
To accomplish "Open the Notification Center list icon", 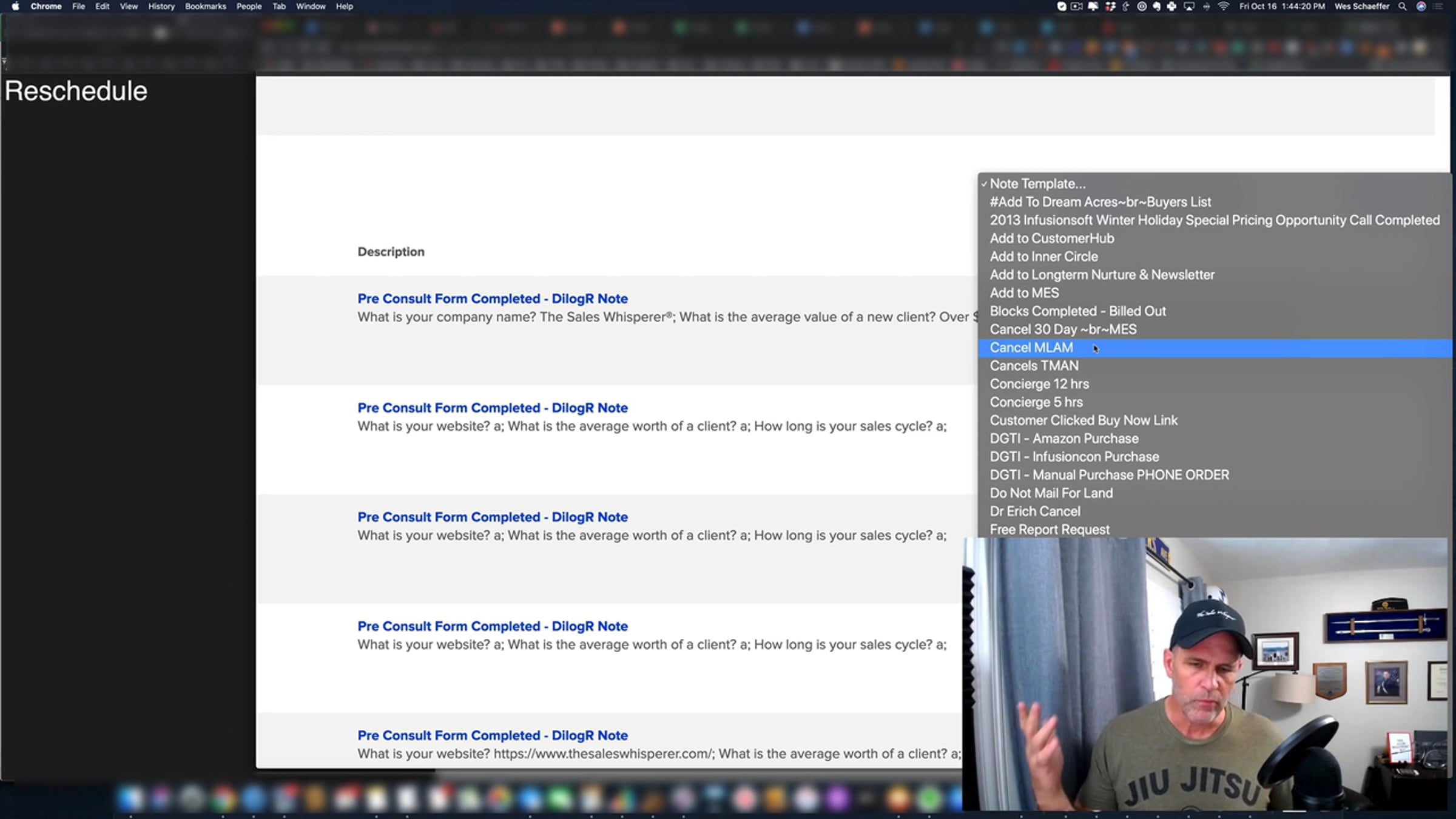I will [x=1438, y=6].
